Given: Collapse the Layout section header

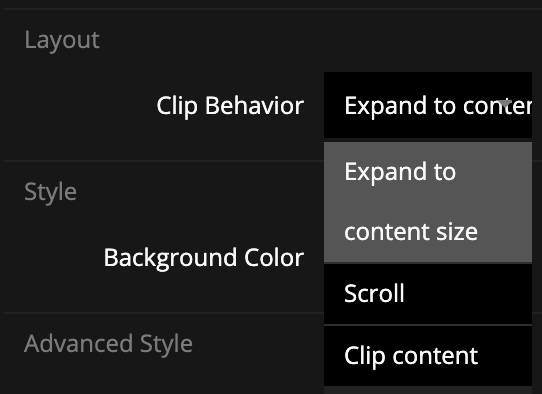Looking at the screenshot, I should click(62, 40).
